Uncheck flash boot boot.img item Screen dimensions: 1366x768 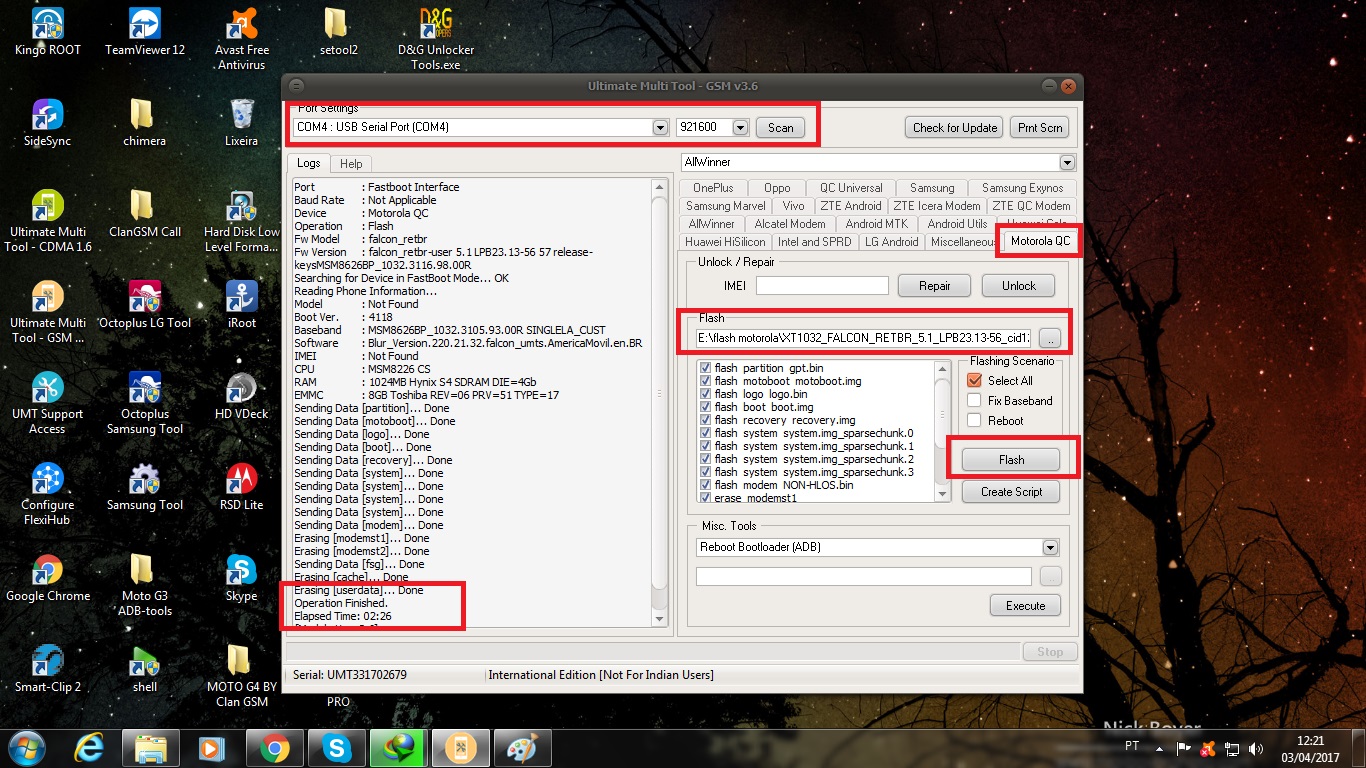click(706, 407)
